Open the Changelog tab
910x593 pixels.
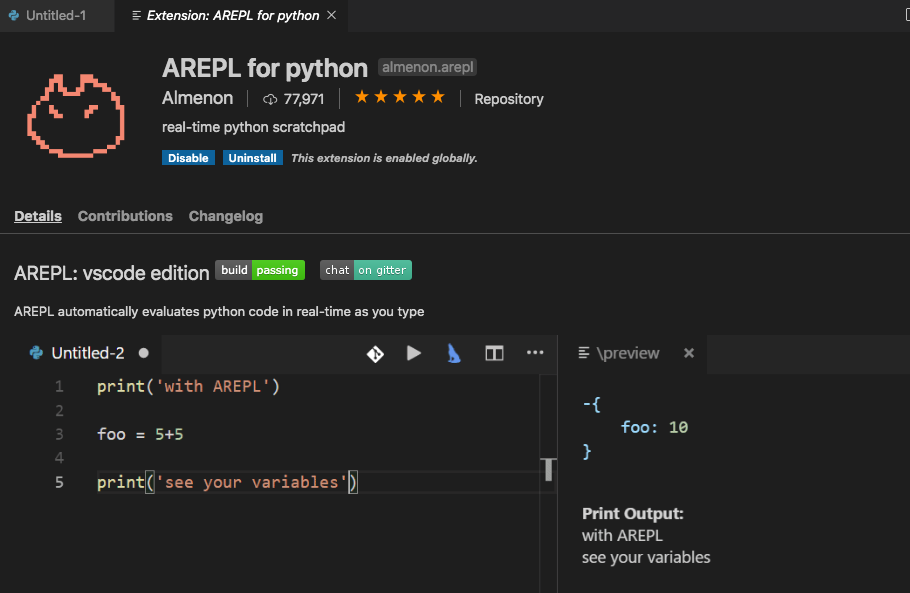[226, 216]
